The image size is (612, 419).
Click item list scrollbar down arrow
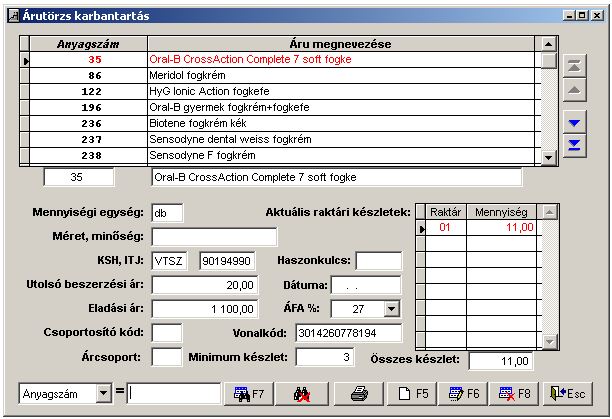tap(548, 158)
